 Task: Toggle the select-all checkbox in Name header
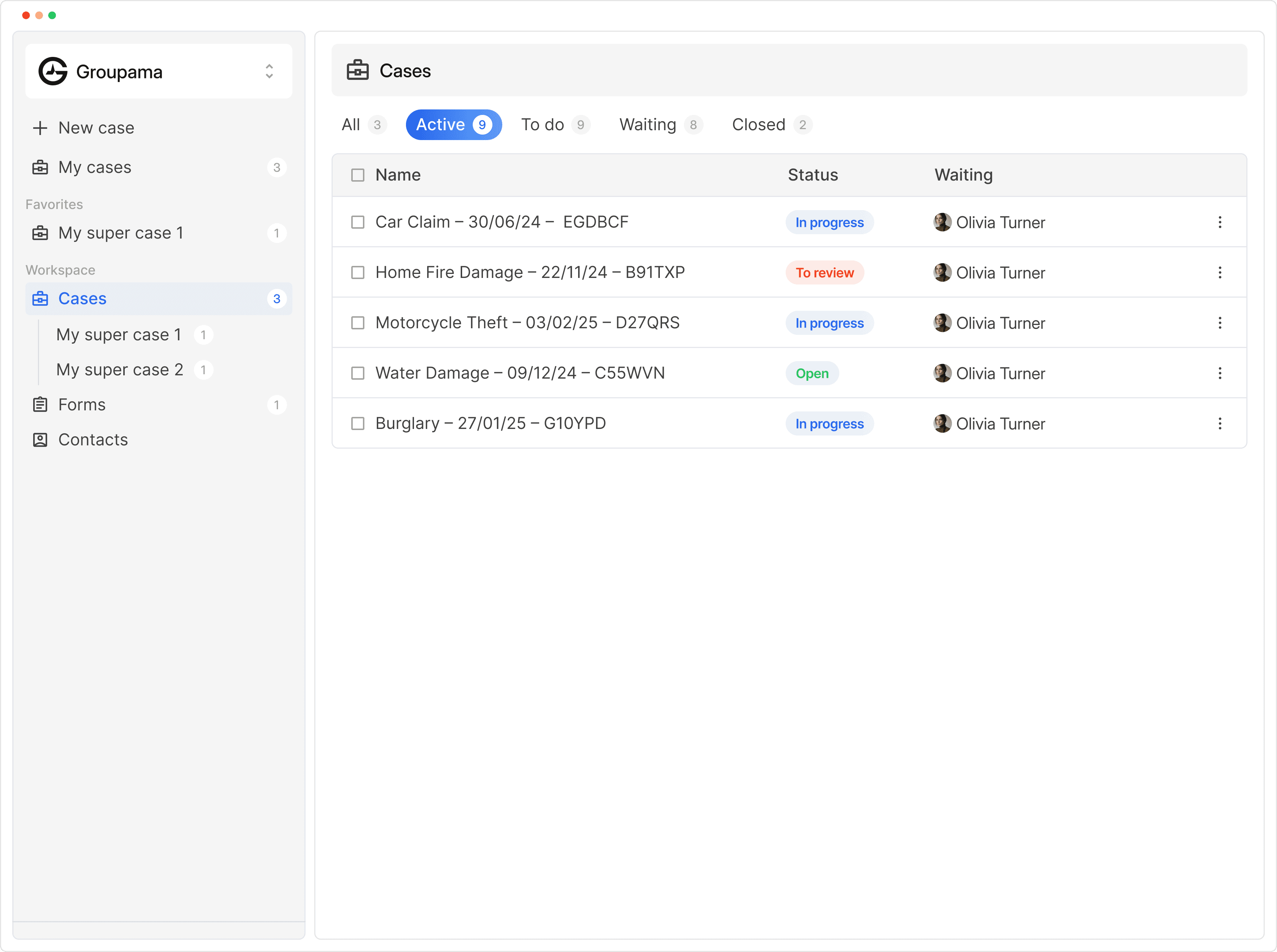click(x=358, y=175)
